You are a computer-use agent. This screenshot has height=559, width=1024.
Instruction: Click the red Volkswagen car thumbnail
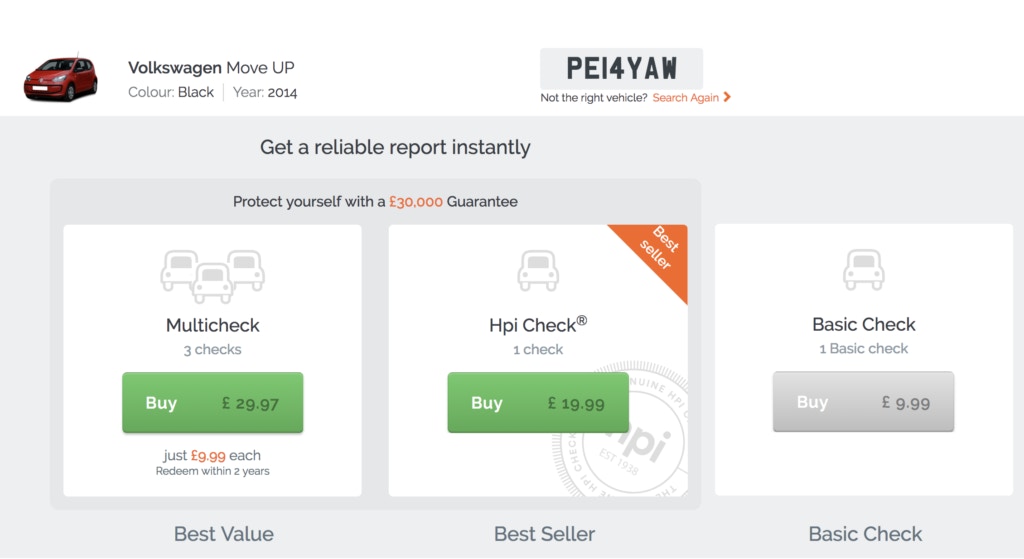pos(60,79)
